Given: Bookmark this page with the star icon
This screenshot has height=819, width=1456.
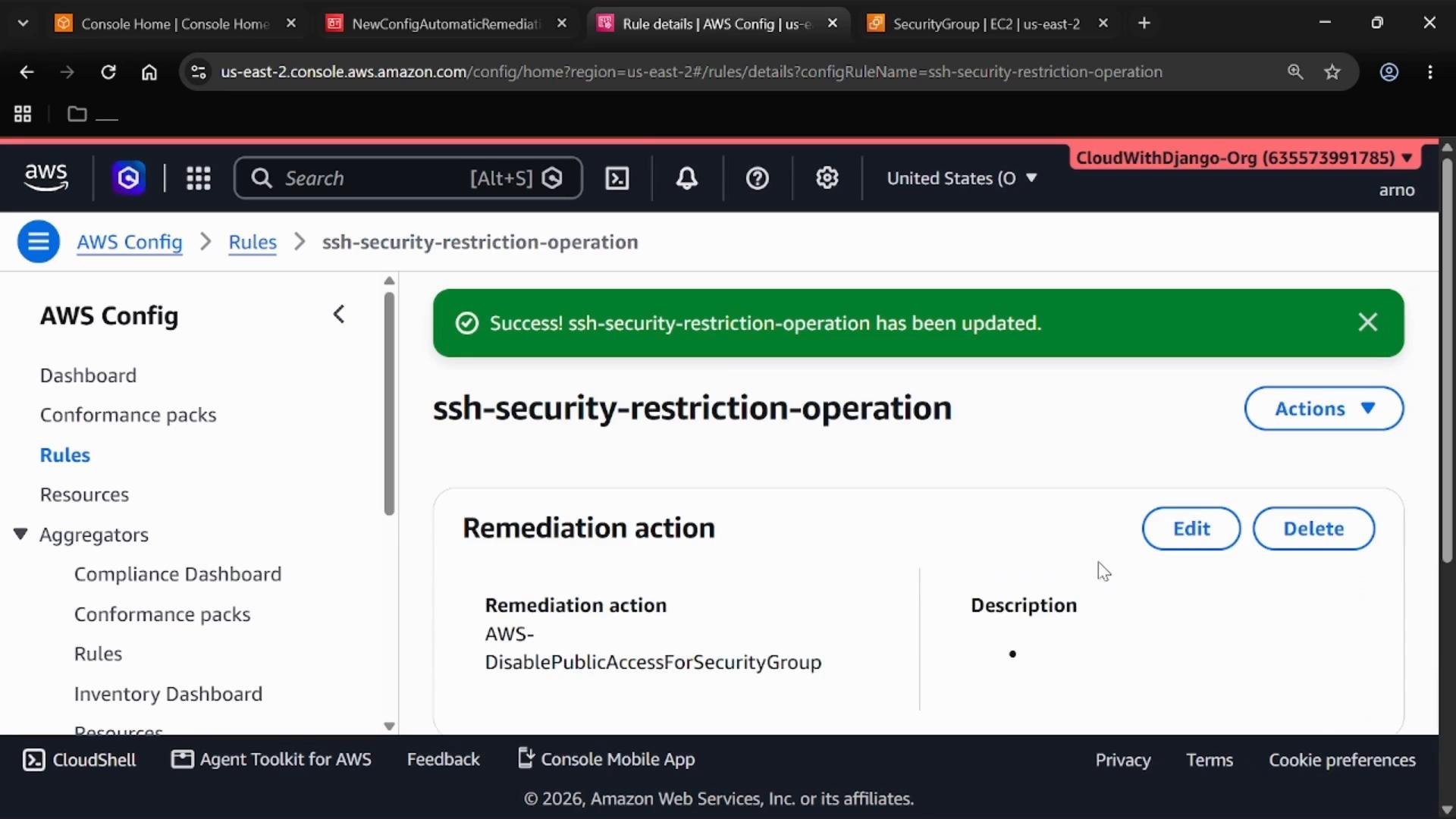Looking at the screenshot, I should (x=1332, y=72).
